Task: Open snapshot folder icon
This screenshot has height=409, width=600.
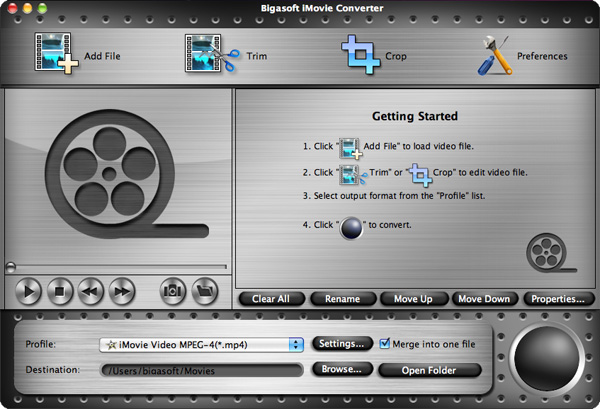Action: [x=204, y=291]
